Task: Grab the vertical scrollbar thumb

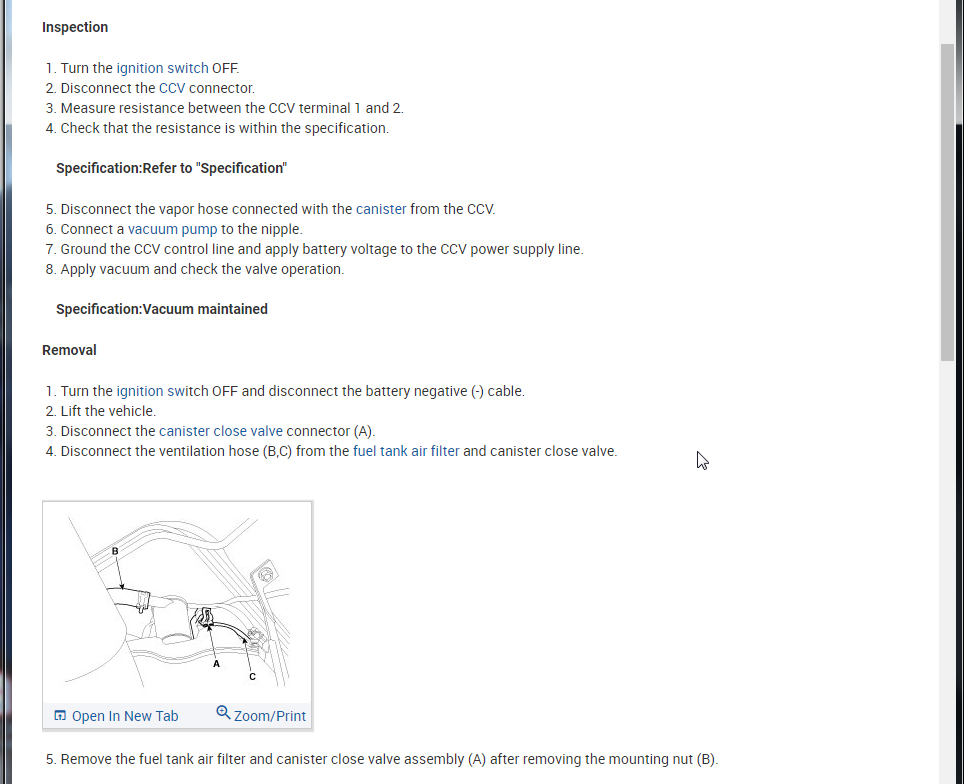Action: [947, 200]
